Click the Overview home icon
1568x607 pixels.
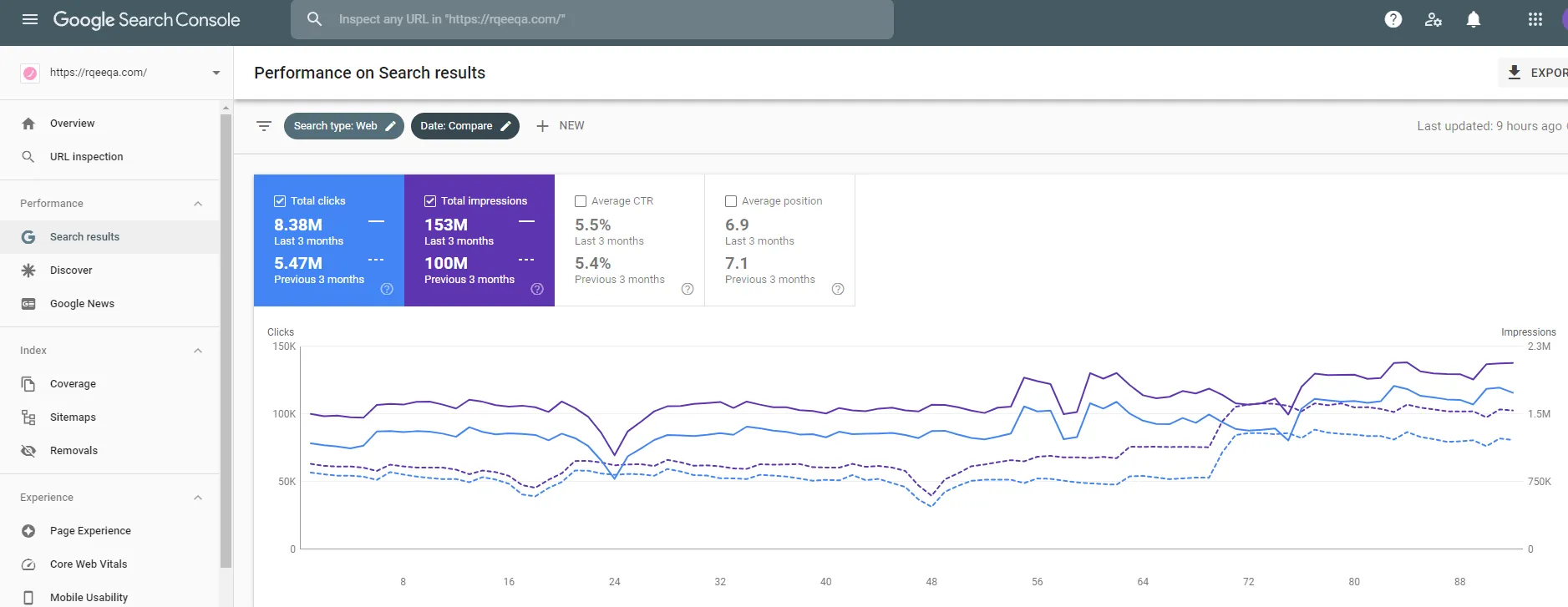pyautogui.click(x=28, y=124)
